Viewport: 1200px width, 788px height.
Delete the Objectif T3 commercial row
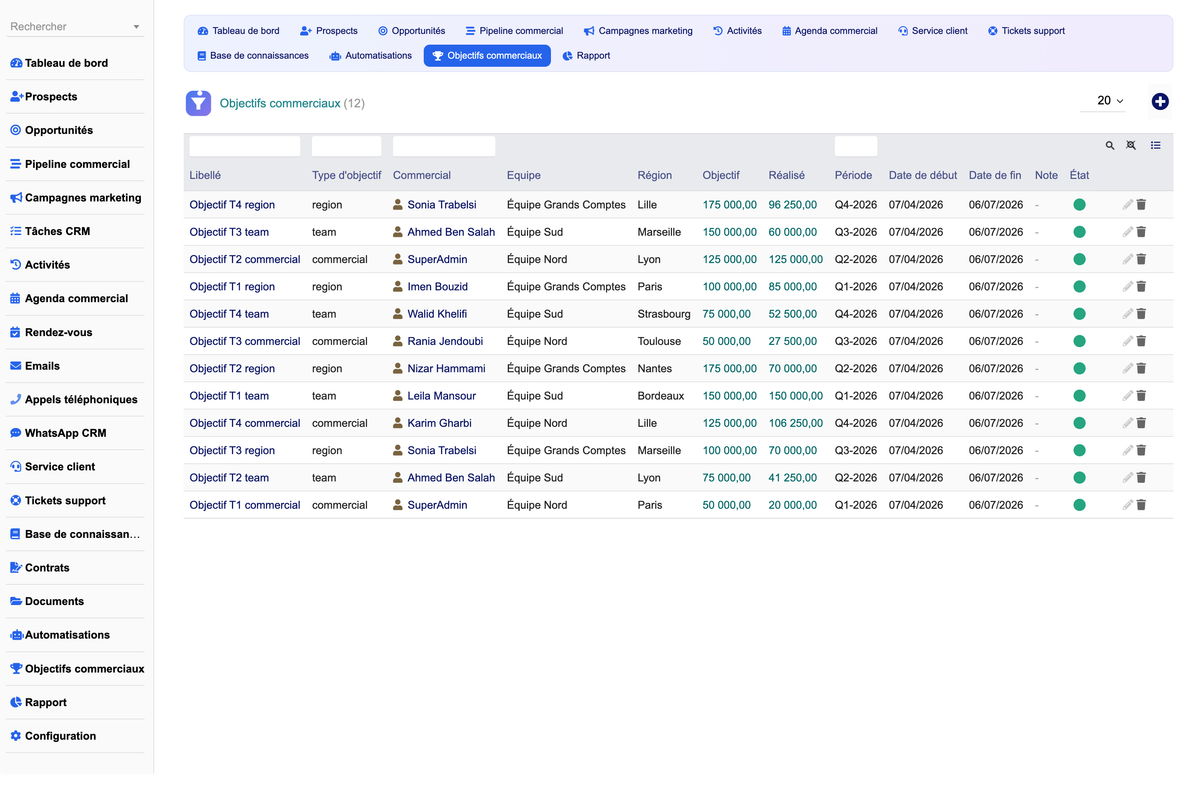1141,341
